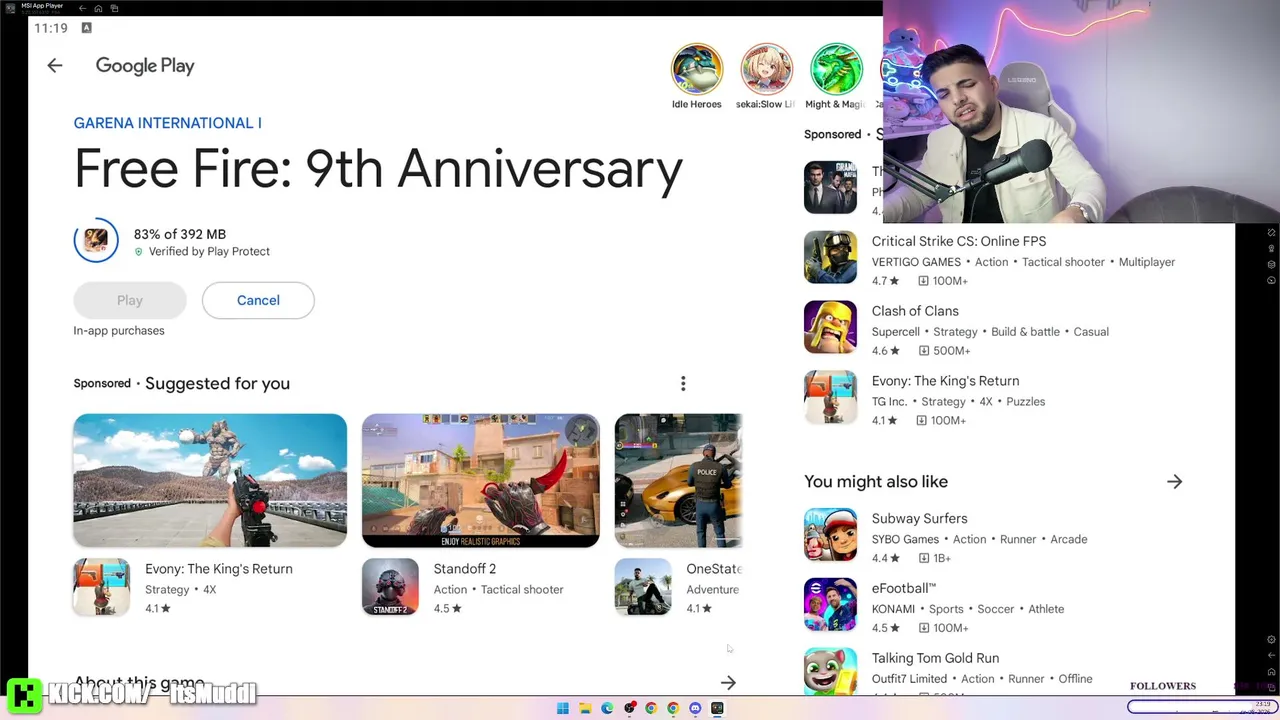This screenshot has height=720, width=1280.
Task: Click the 83% of 392 MB progress text
Action: [180, 234]
